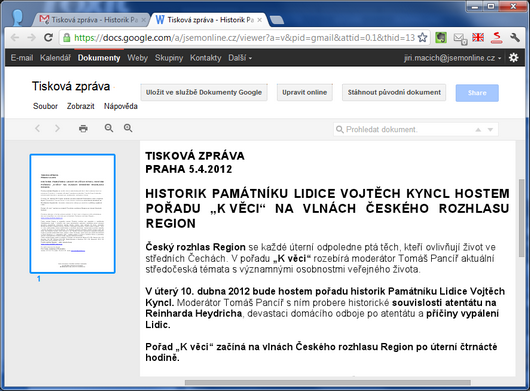Image resolution: width=530 pixels, height=391 pixels.
Task: Click the browser back arrow
Action: [x=15, y=38]
